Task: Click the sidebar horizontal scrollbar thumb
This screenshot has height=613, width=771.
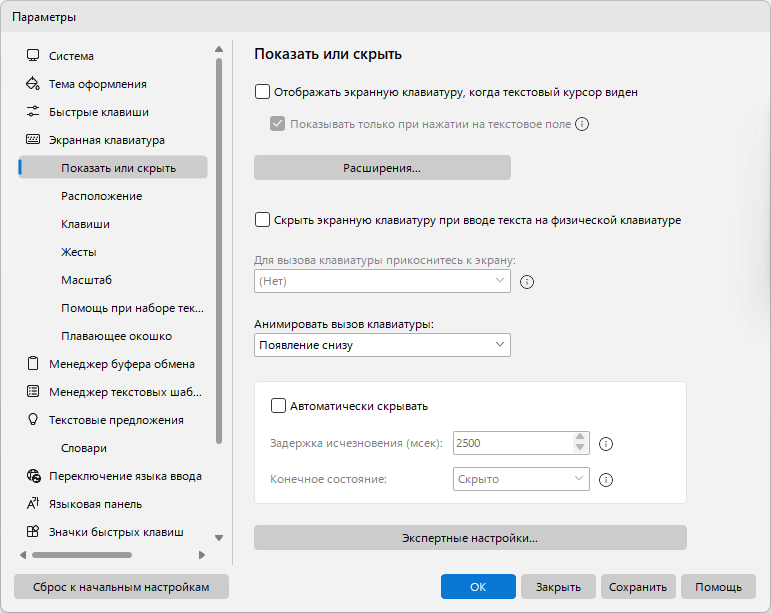Action: tap(82, 555)
